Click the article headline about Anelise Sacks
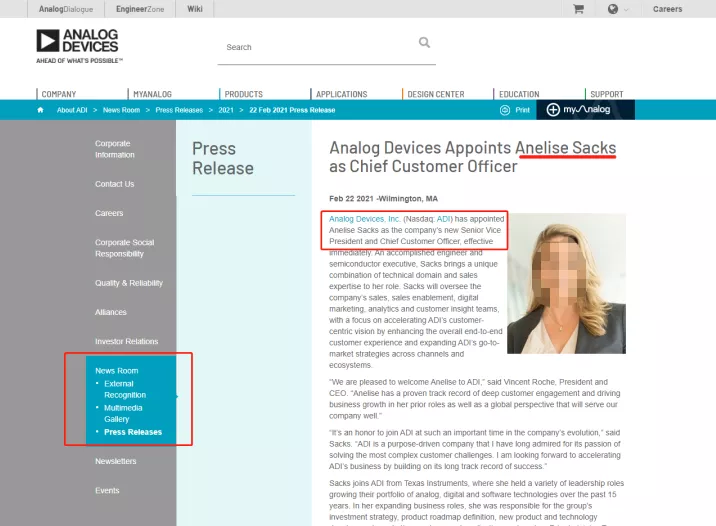 click(473, 157)
